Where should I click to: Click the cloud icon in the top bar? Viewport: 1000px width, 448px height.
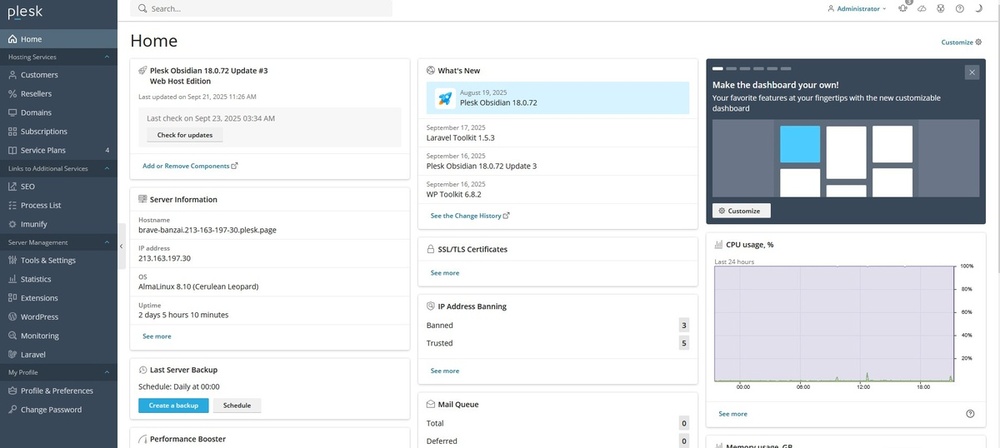tap(922, 8)
